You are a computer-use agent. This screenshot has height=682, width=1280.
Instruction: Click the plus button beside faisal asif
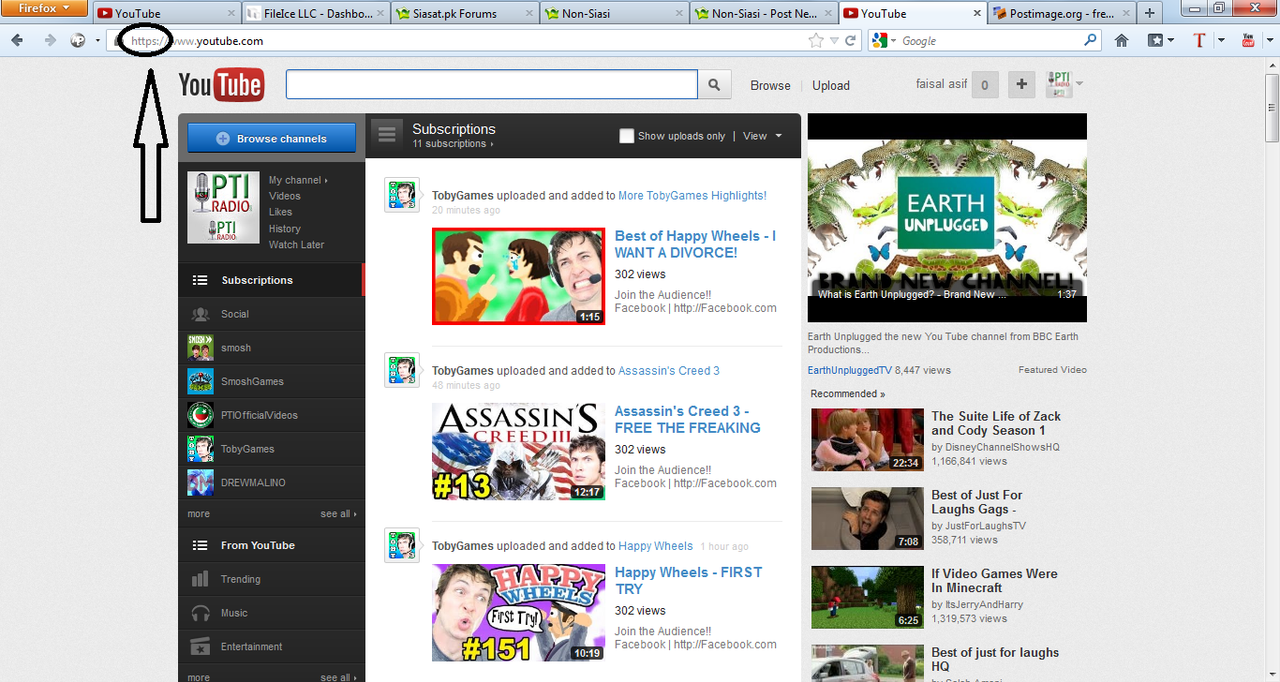(1021, 85)
